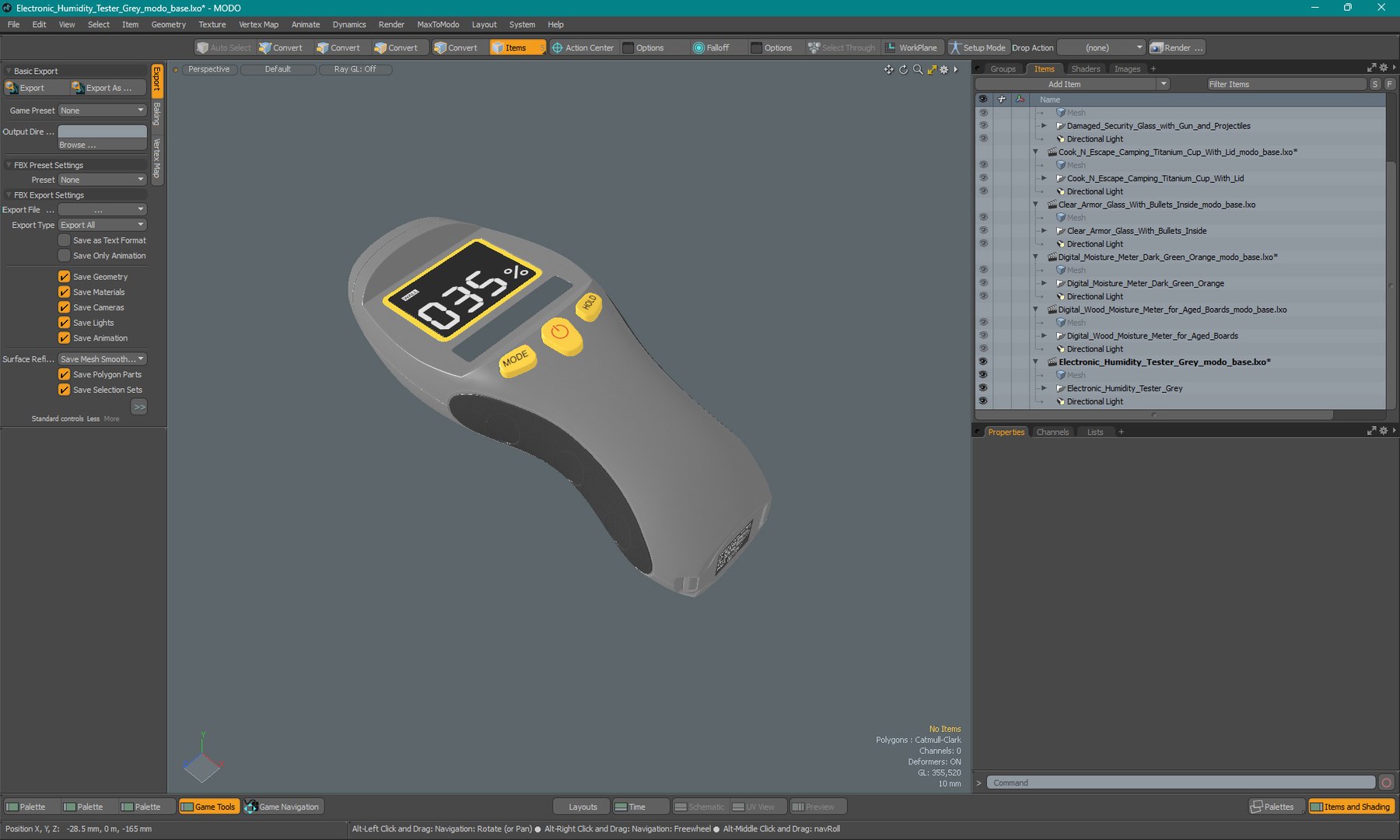Click the Browse button
Viewport: 1400px width, 840px height.
pos(103,145)
